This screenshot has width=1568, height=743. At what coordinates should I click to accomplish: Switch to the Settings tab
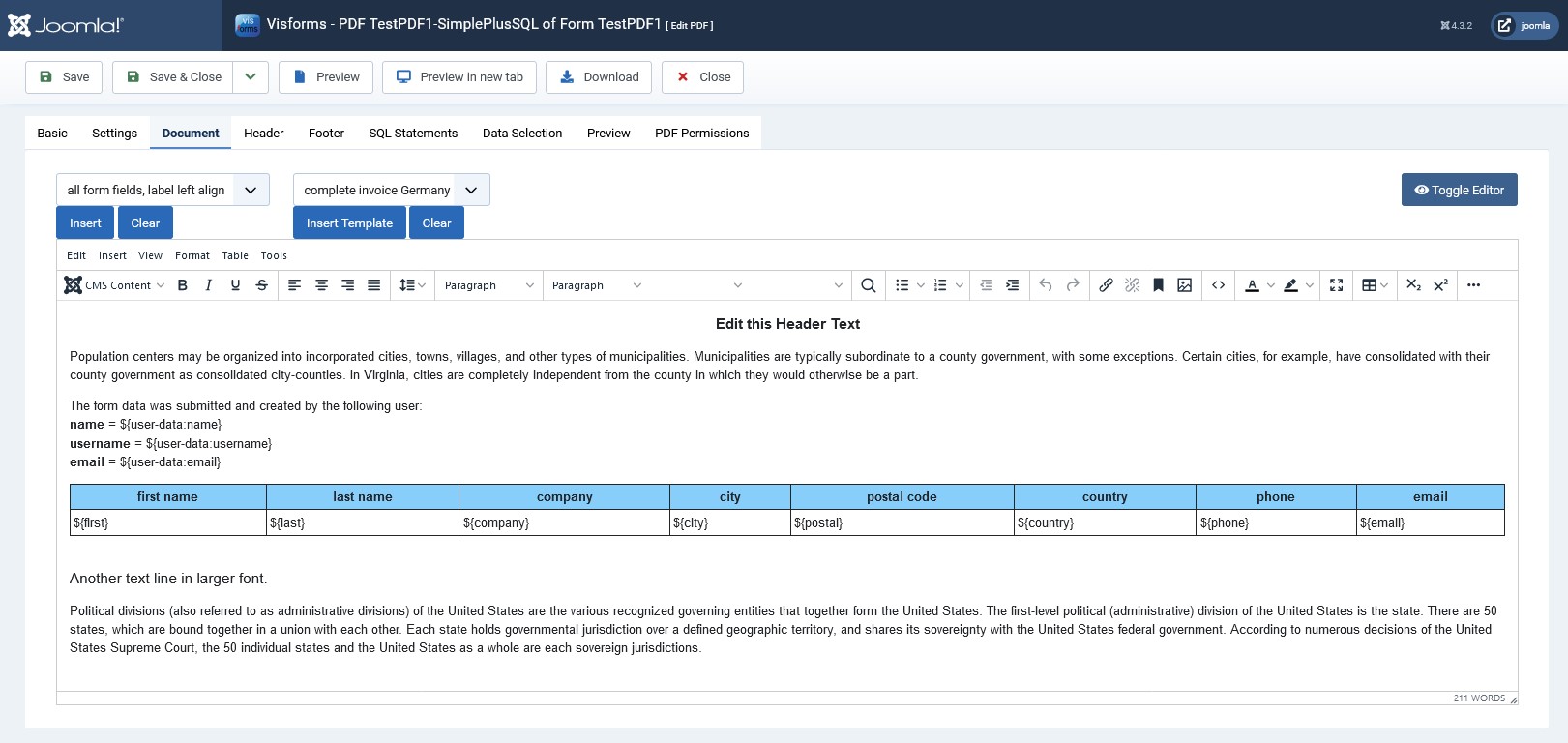pos(115,133)
